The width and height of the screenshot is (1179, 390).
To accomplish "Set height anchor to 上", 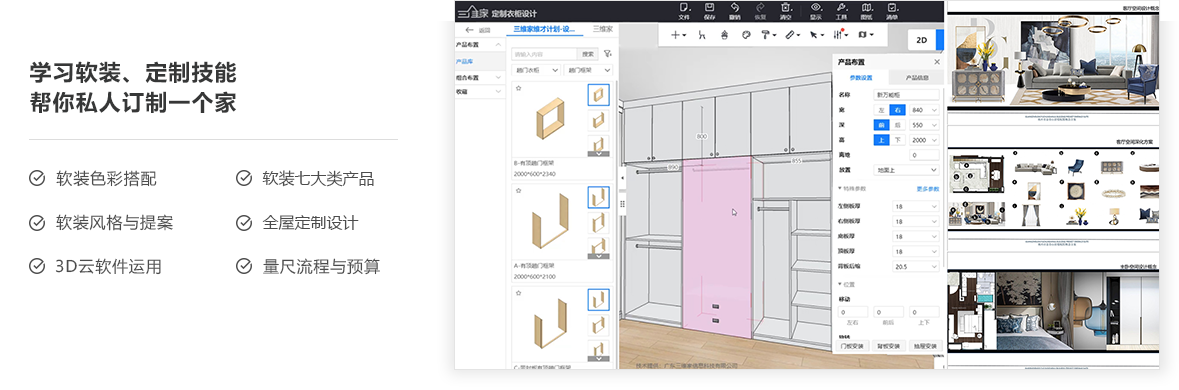I will coord(881,140).
